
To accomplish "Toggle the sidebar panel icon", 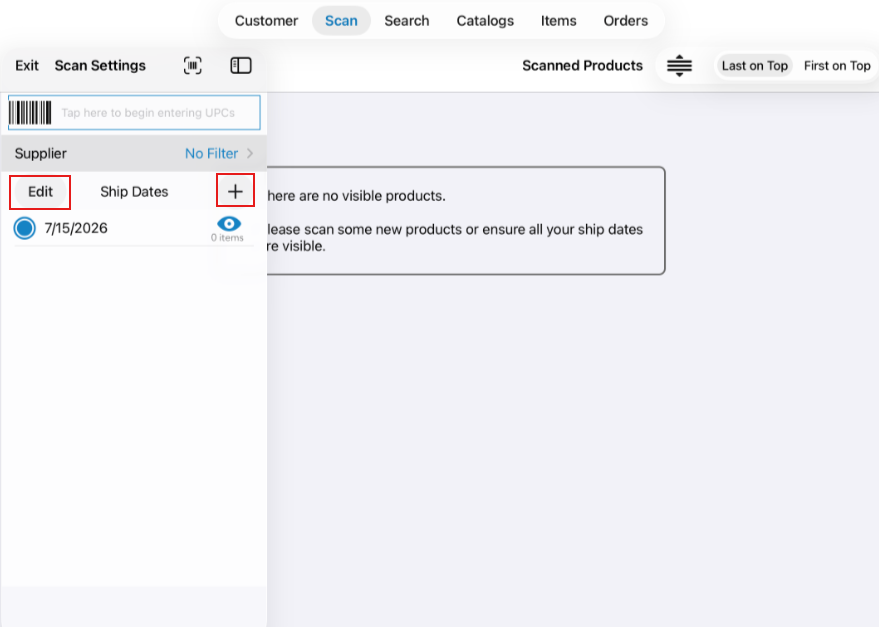I will pos(241,66).
